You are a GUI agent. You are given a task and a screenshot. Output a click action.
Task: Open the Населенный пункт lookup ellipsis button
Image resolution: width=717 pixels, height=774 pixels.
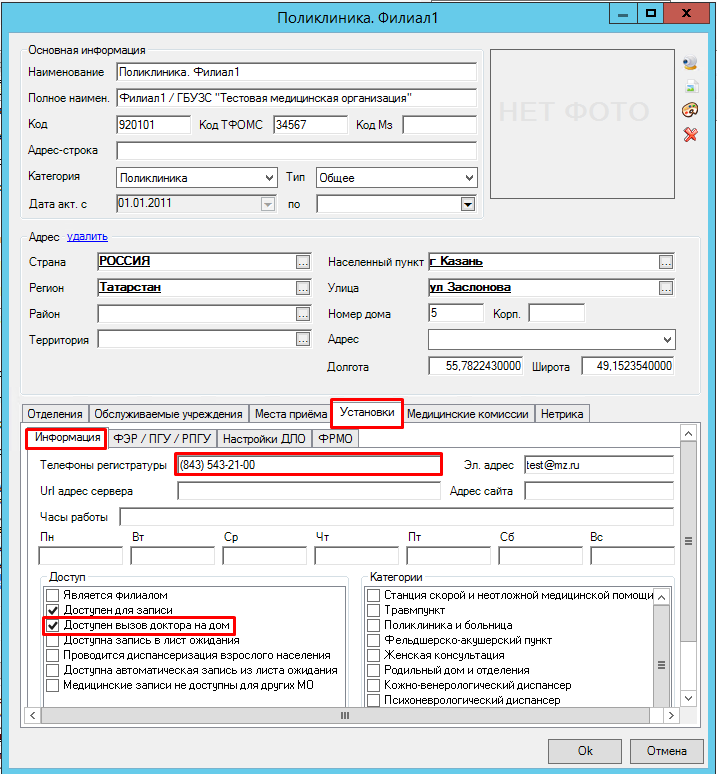[x=666, y=262]
